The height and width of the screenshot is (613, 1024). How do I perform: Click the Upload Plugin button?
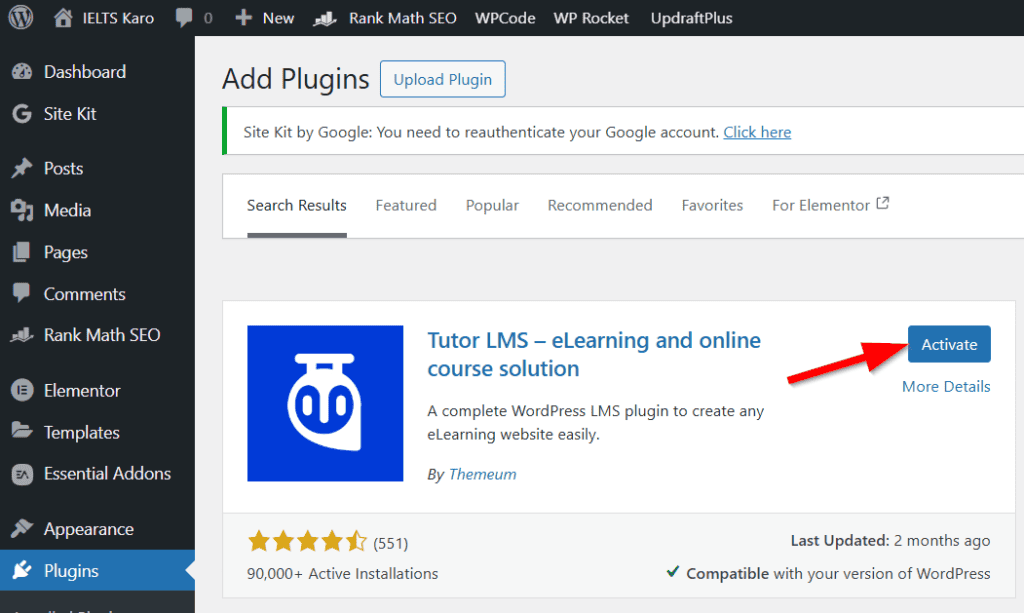(x=443, y=79)
